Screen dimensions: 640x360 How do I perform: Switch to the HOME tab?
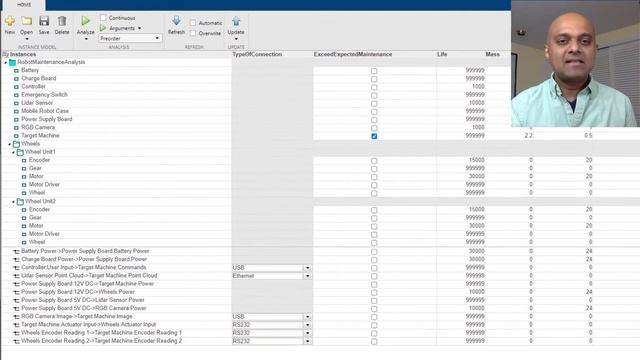[x=24, y=4]
